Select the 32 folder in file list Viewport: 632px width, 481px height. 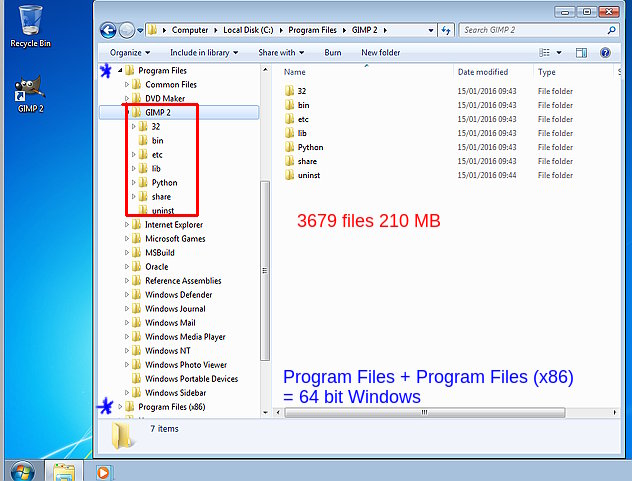[302, 91]
